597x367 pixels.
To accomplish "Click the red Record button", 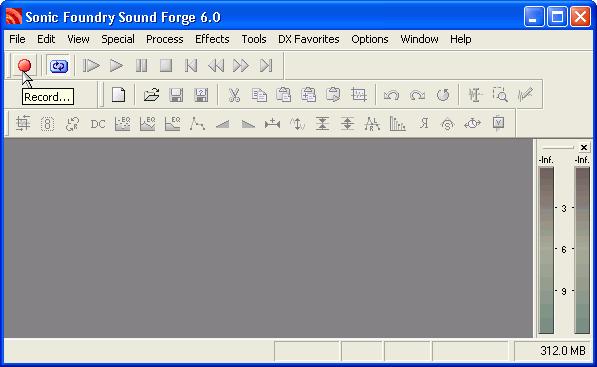I will click(x=24, y=66).
